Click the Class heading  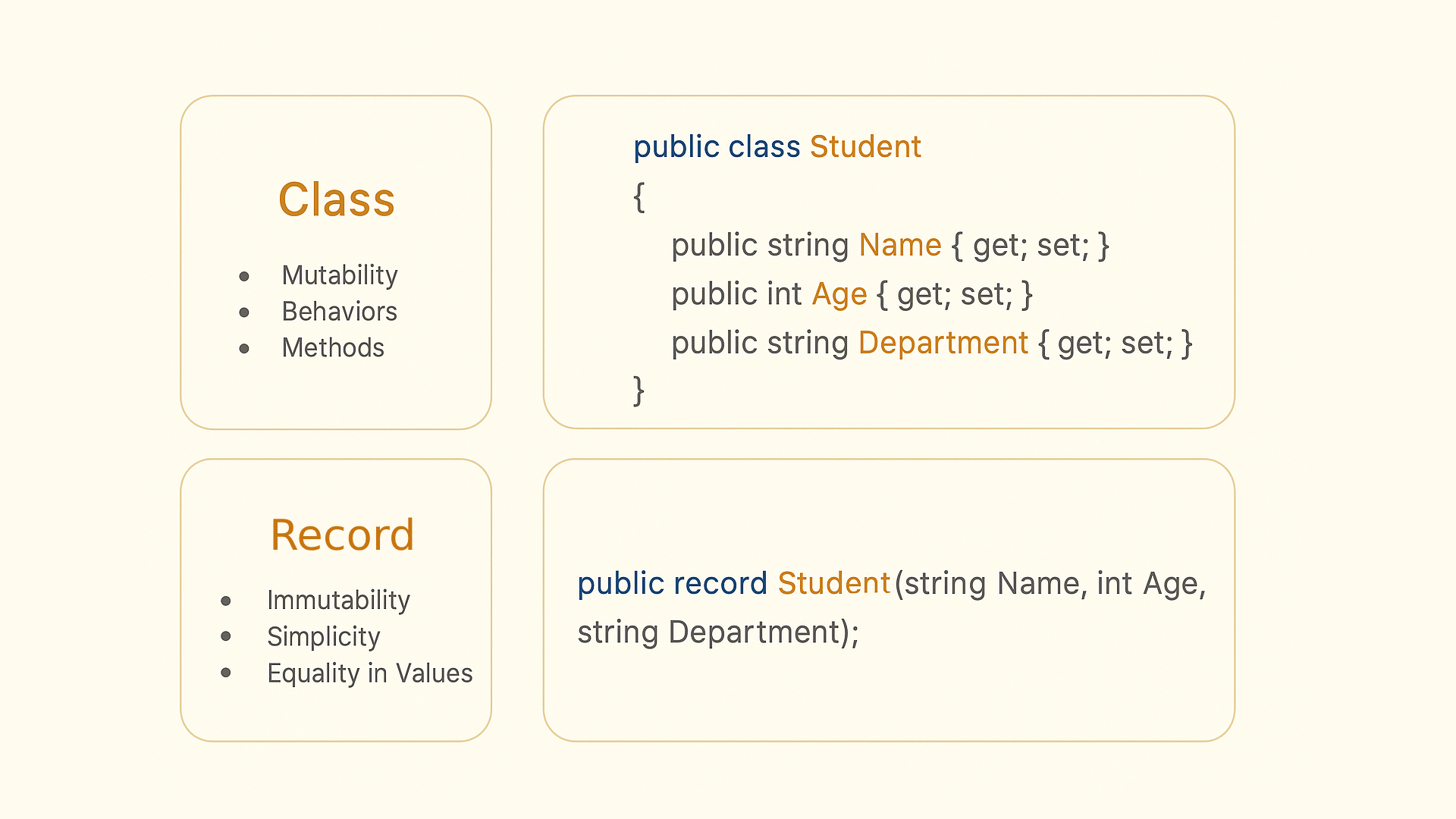337,200
